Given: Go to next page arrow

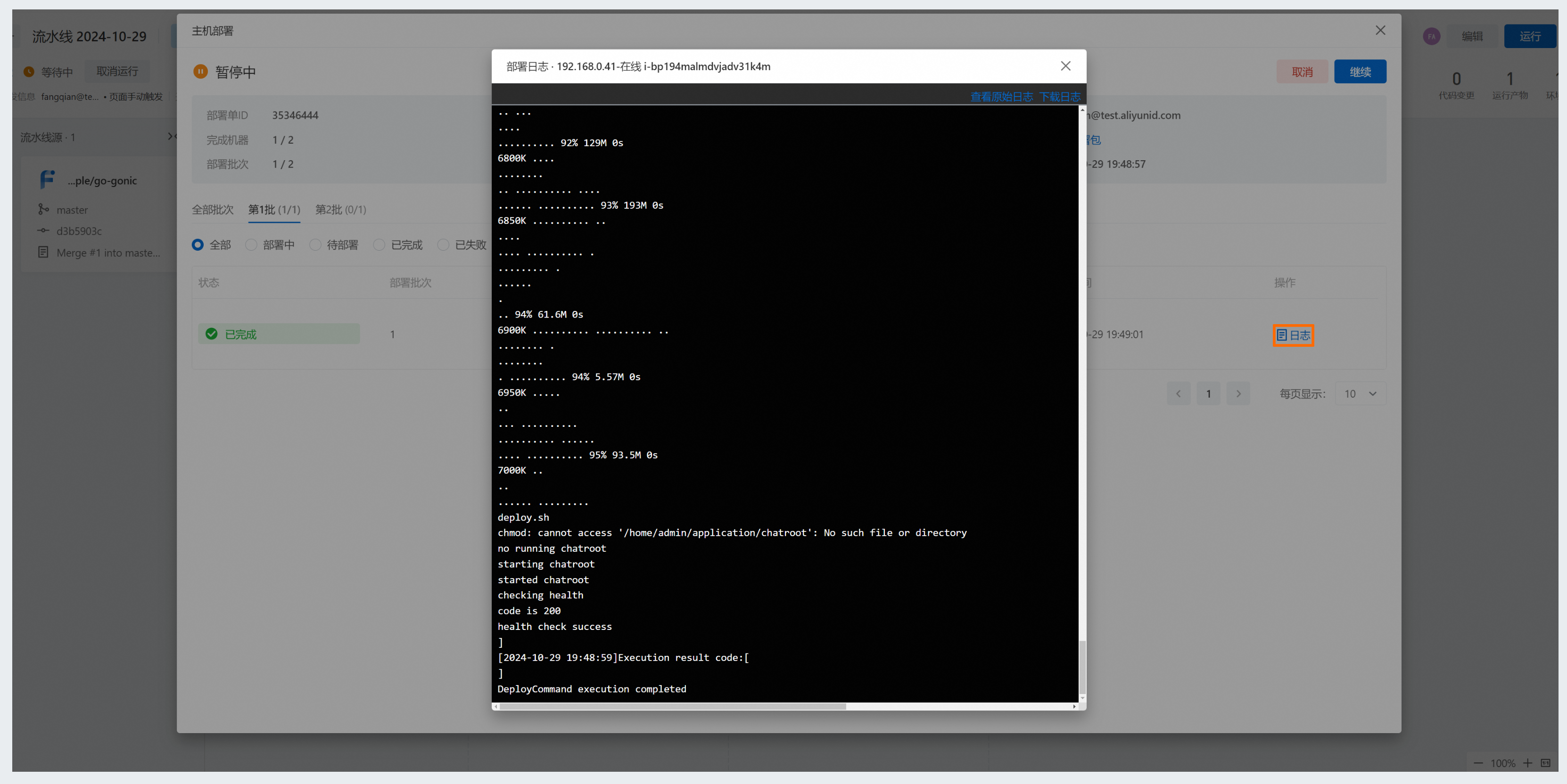Looking at the screenshot, I should tap(1238, 394).
